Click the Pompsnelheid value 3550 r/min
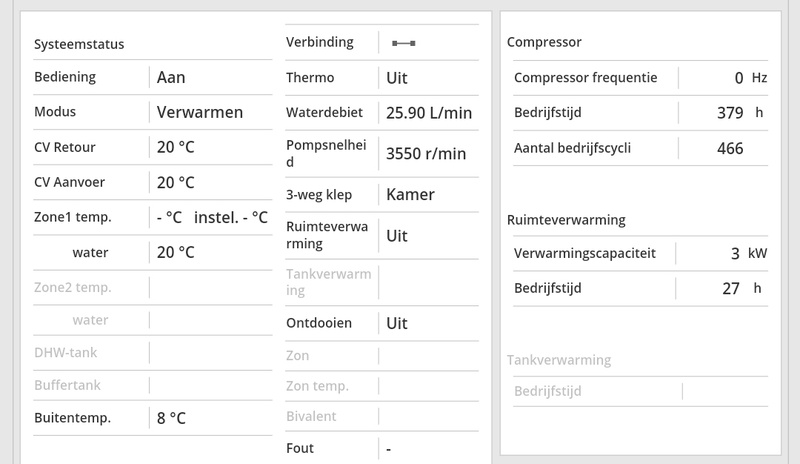800x464 pixels. [x=426, y=153]
